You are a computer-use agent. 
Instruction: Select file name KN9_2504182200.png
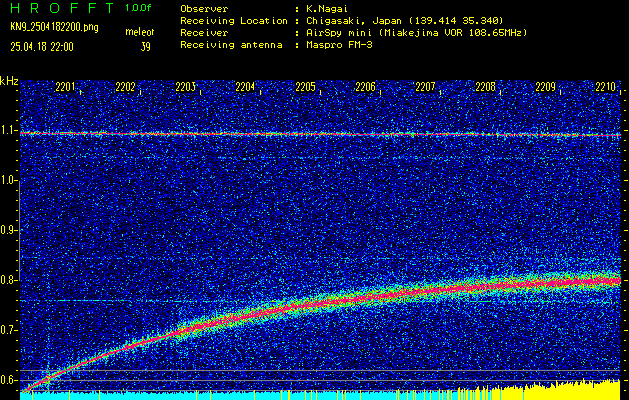pyautogui.click(x=54, y=27)
